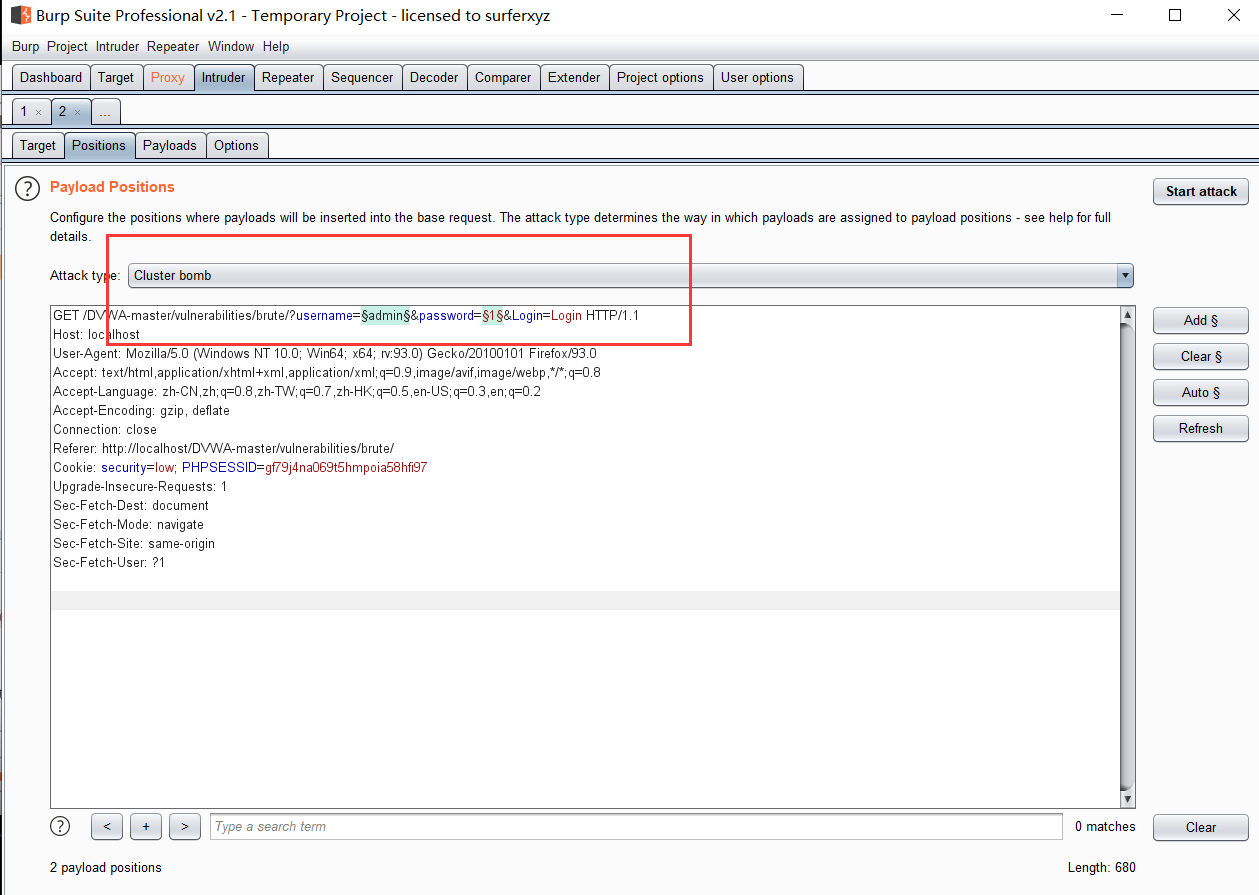
Task: Click the Upgrade-Insecure-Requests header line
Action: tap(140, 487)
